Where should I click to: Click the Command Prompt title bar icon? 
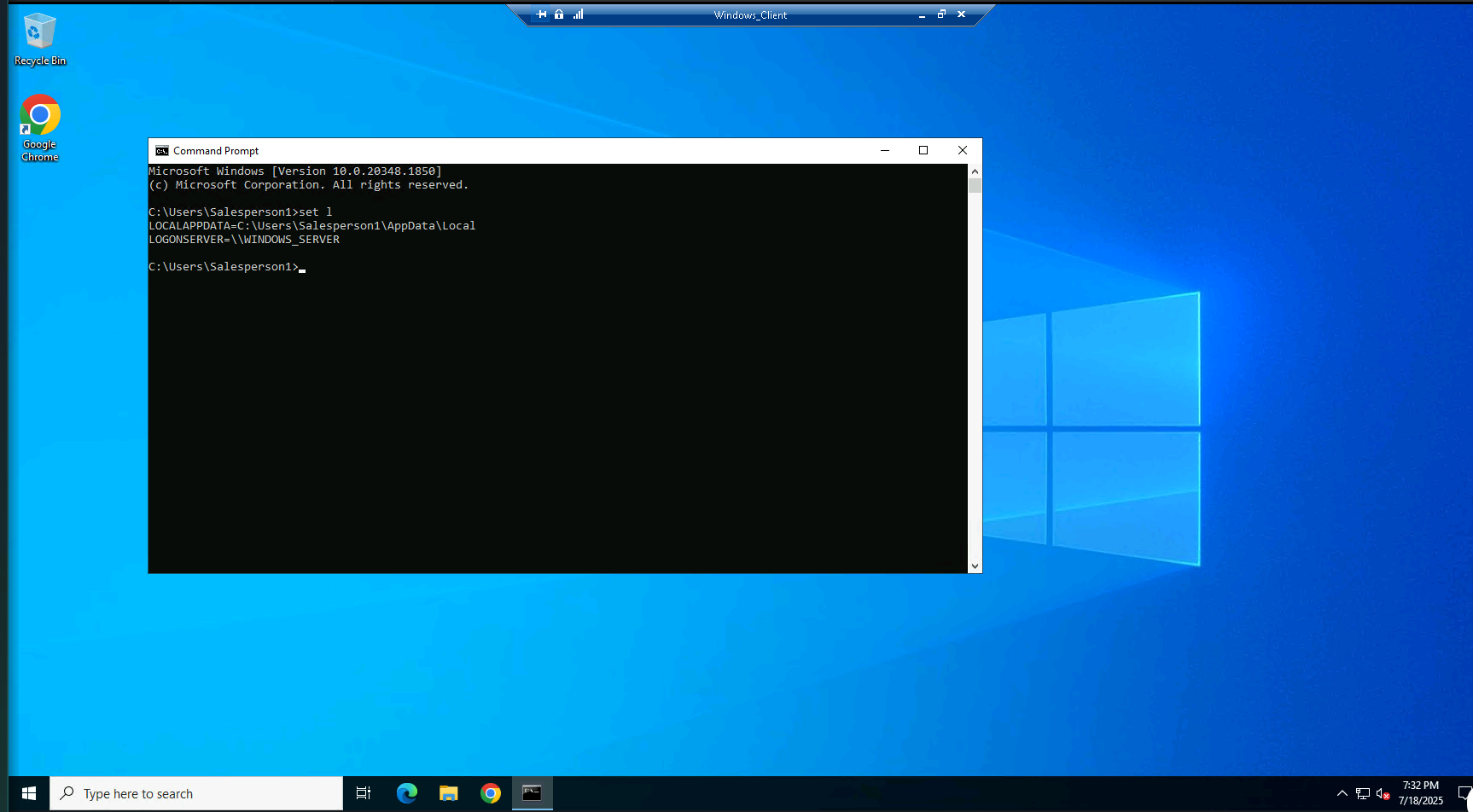click(x=161, y=151)
